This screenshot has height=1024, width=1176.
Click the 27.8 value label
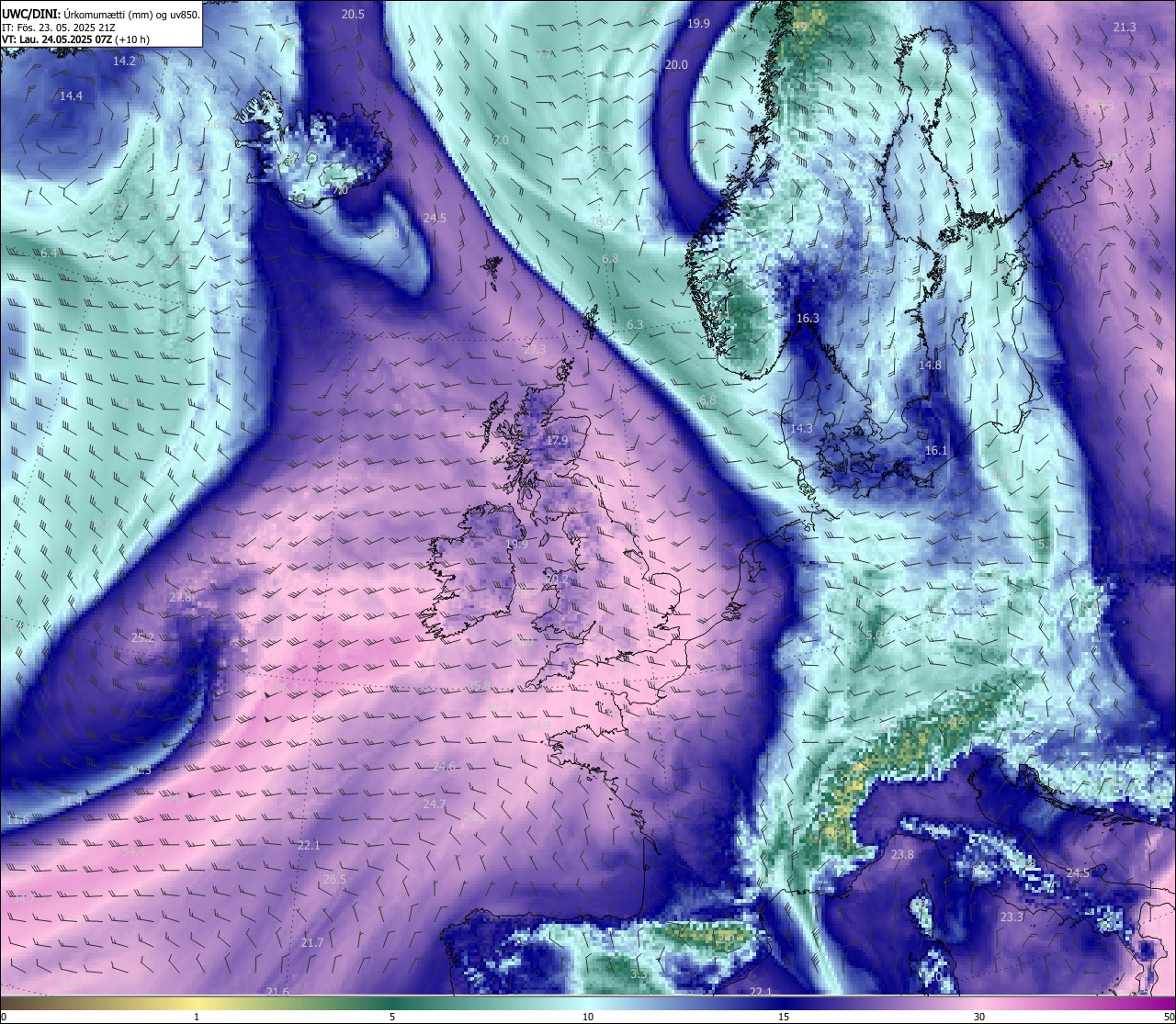click(x=181, y=597)
